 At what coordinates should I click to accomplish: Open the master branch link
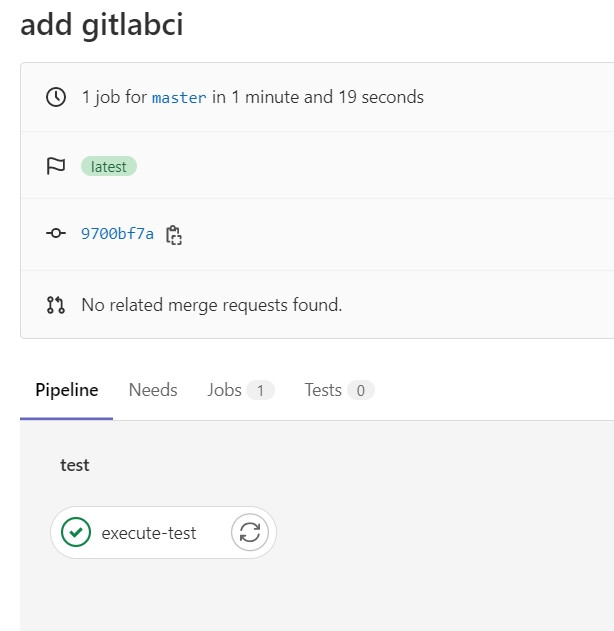click(x=179, y=97)
